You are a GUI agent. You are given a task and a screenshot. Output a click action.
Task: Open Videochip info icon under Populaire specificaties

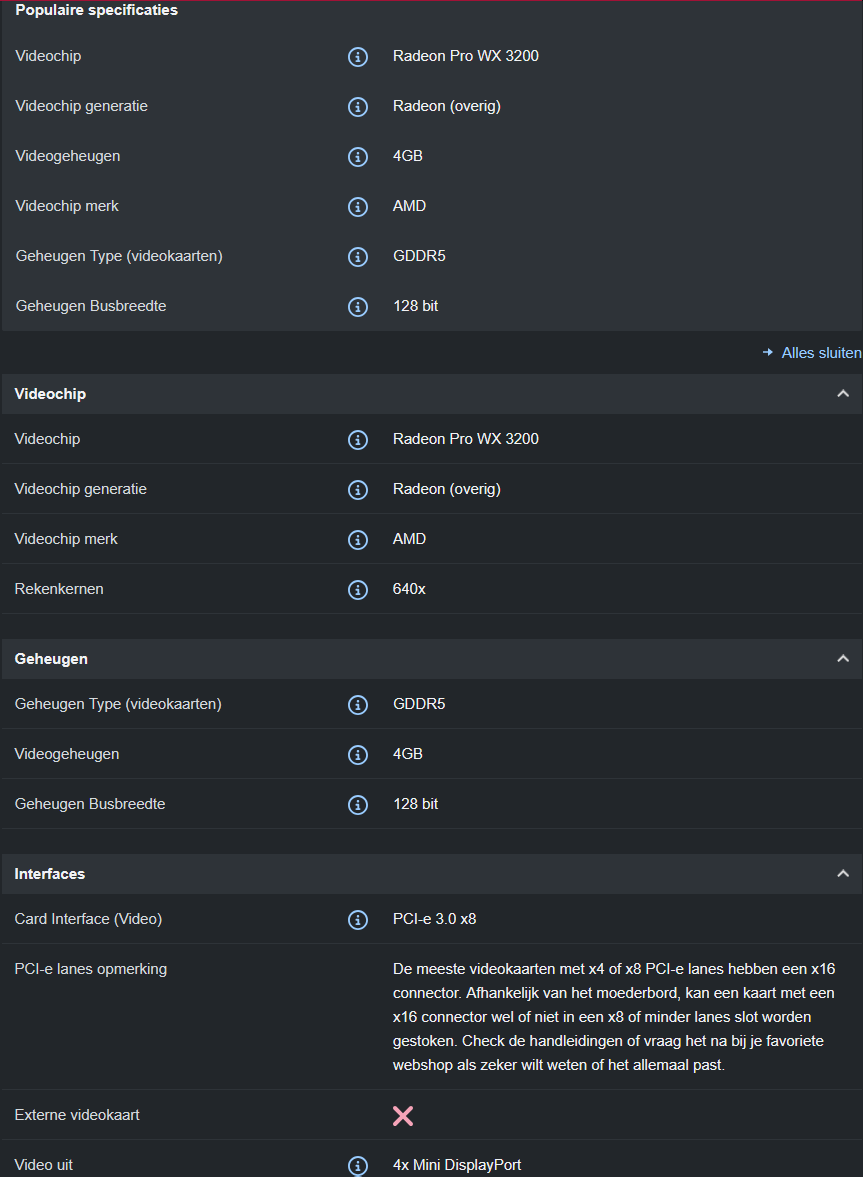(x=358, y=57)
